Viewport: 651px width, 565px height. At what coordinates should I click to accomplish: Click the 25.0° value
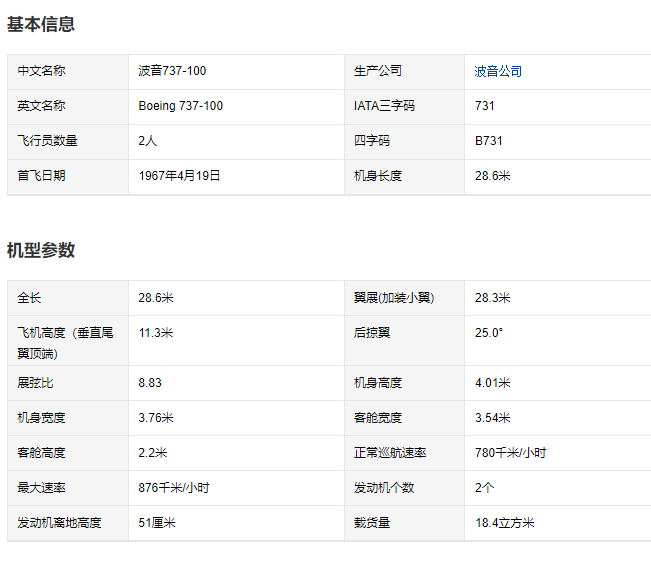(489, 333)
